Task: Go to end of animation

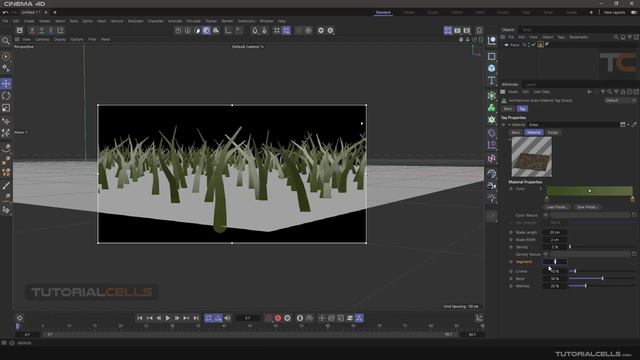Action: pos(196,318)
